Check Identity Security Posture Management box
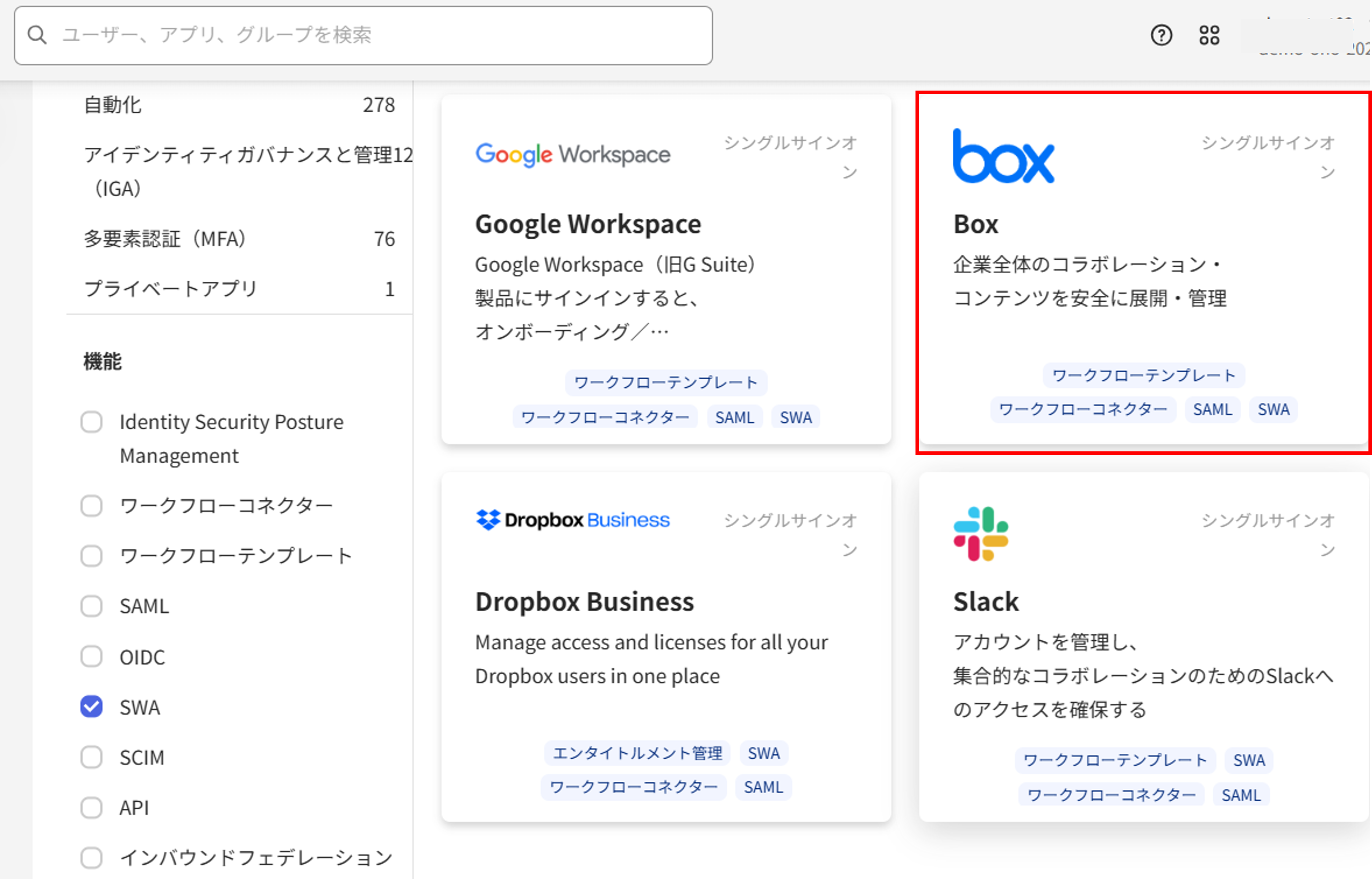1372x879 pixels. 91,422
